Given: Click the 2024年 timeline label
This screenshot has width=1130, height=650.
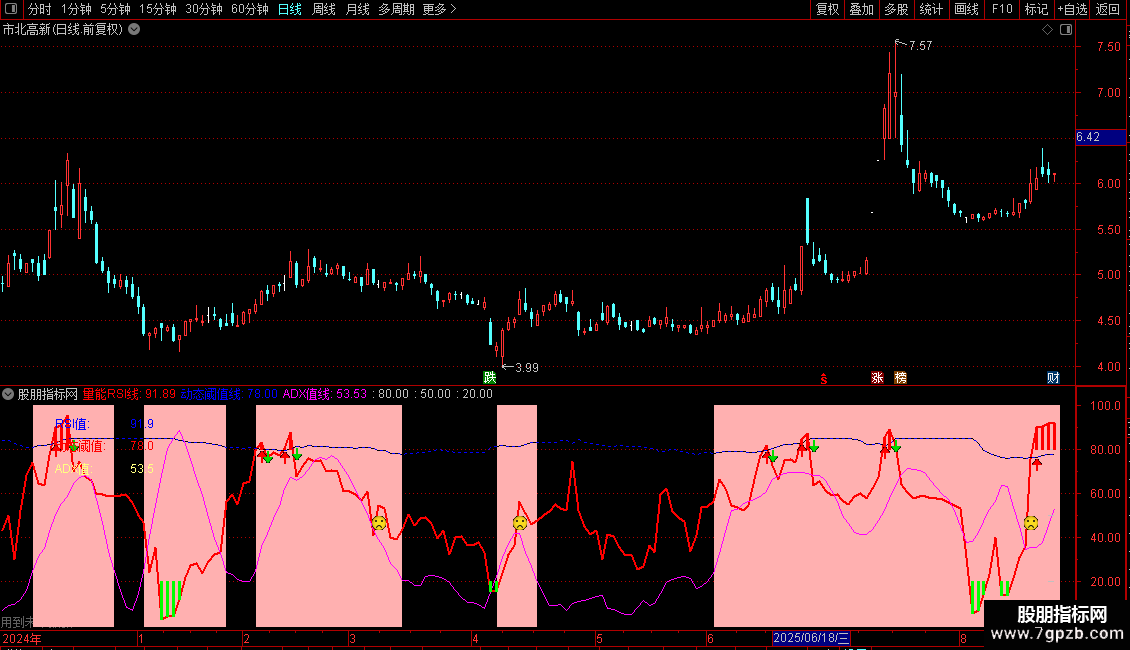Looking at the screenshot, I should coord(22,638).
